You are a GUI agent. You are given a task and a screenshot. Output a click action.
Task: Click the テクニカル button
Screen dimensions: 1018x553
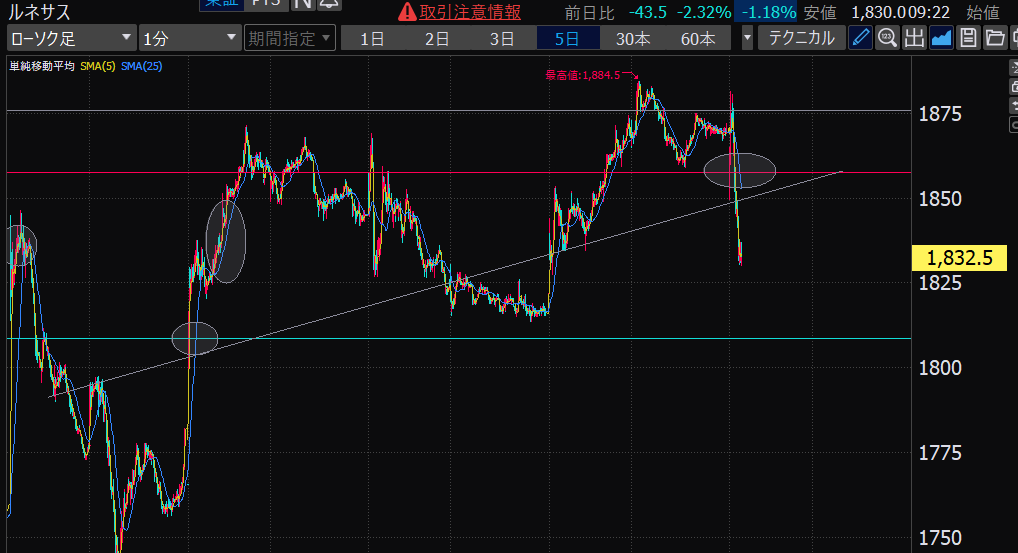tap(802, 39)
